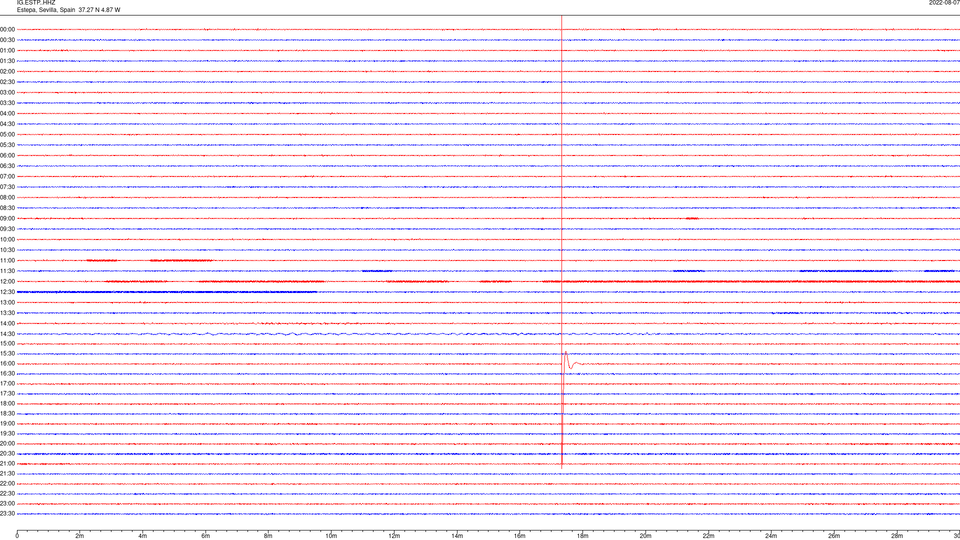This screenshot has width=960, height=540.
Task: Select the 02:30 time row label
Action: pyautogui.click(x=7, y=82)
